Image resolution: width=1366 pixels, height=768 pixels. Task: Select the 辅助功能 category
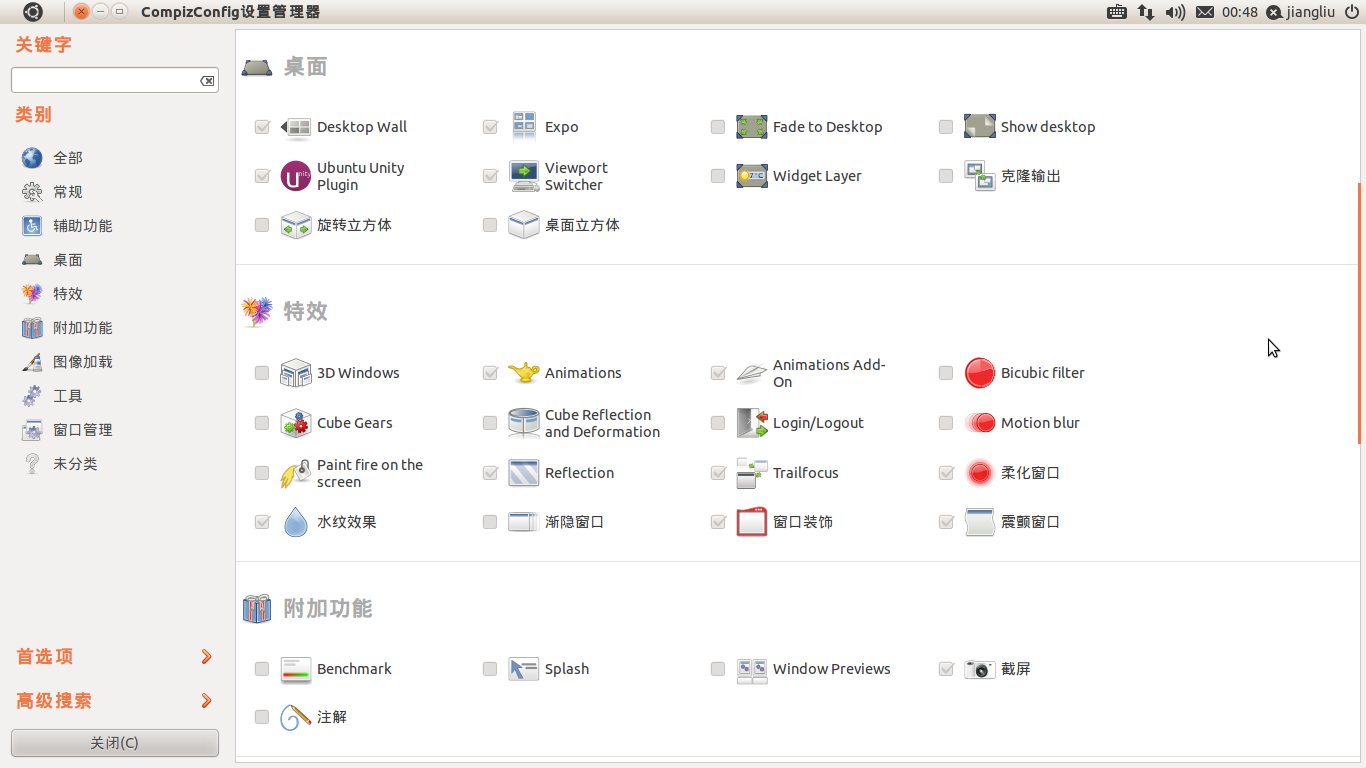(82, 226)
